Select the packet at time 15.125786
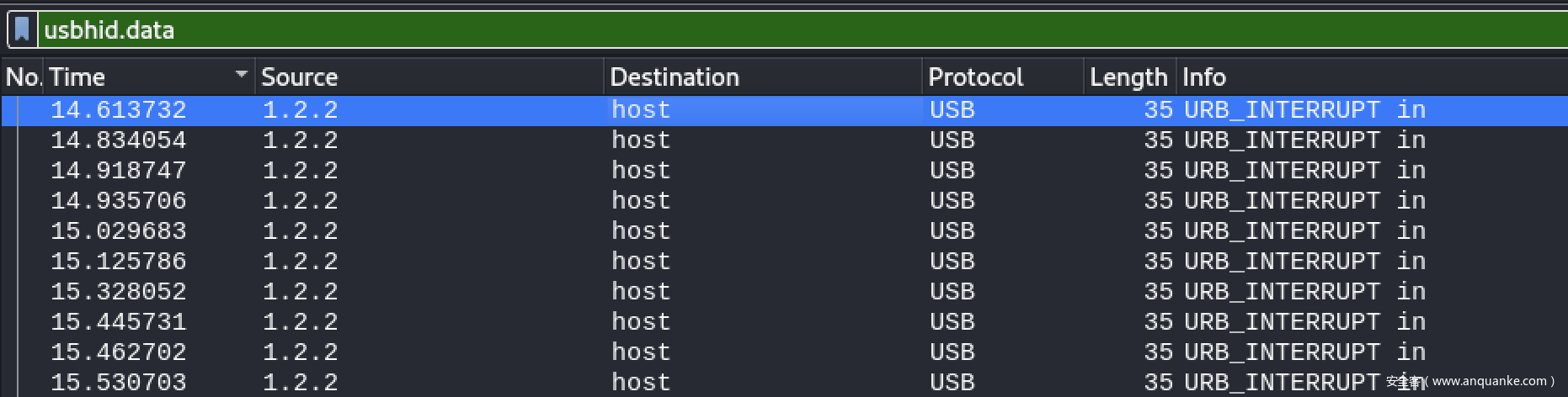1568x397 pixels. click(119, 262)
